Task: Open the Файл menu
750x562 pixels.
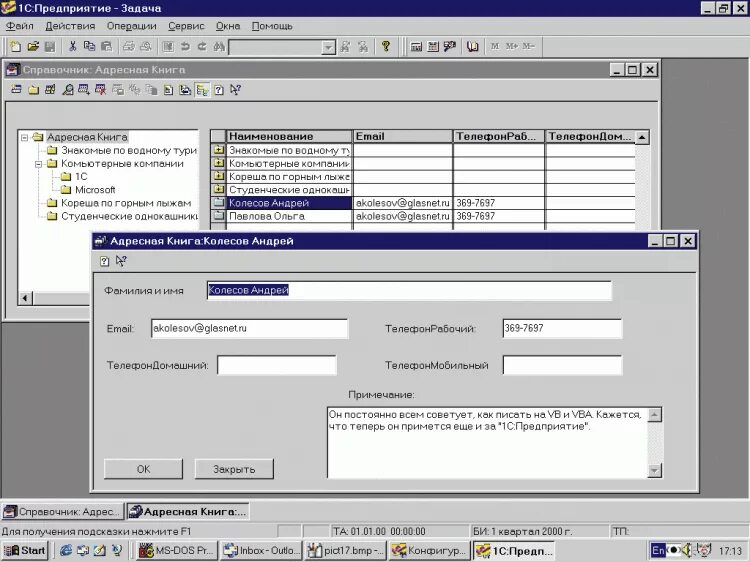Action: (20, 26)
